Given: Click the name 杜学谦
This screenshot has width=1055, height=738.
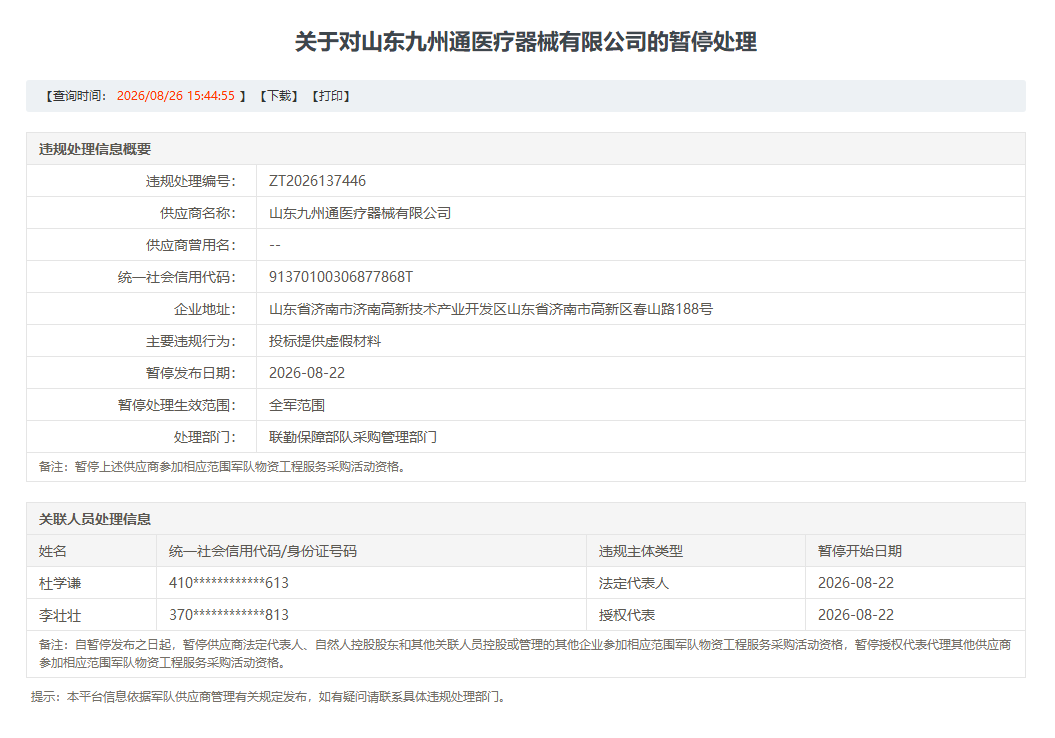Looking at the screenshot, I should 60,583.
